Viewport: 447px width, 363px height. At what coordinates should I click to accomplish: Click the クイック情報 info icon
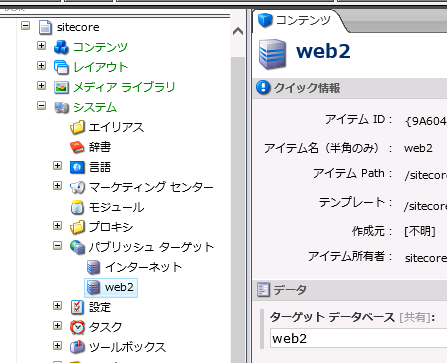(x=263, y=88)
